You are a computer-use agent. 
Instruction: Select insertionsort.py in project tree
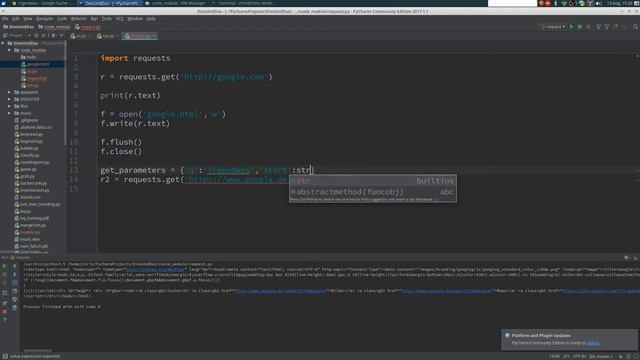(x=32, y=190)
